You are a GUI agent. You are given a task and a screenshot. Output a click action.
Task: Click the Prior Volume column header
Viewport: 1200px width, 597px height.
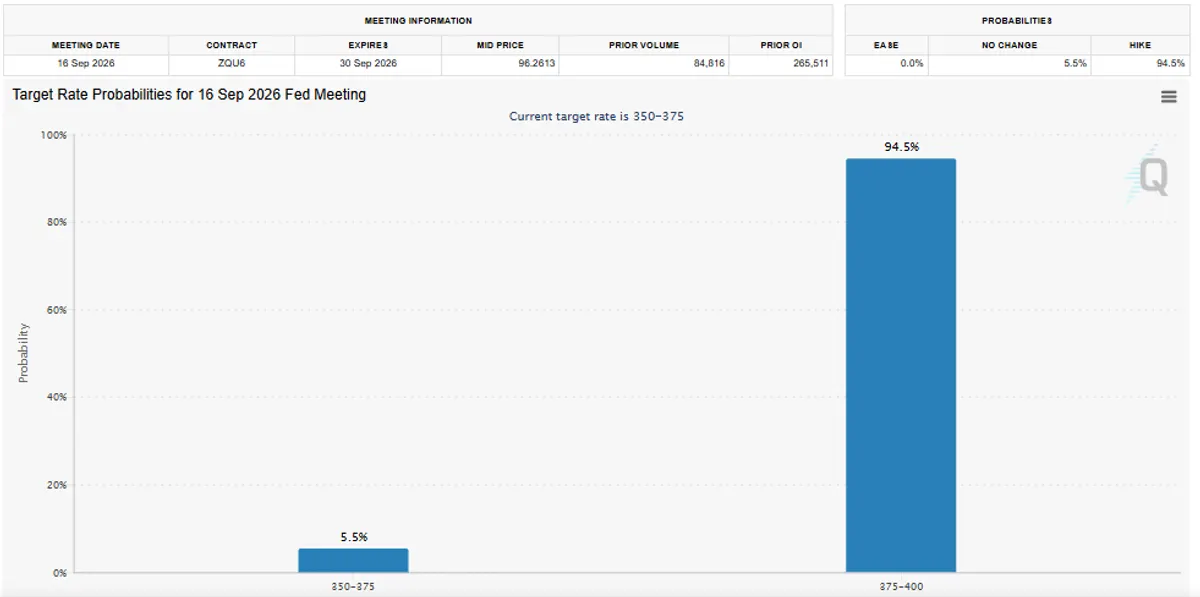click(644, 45)
